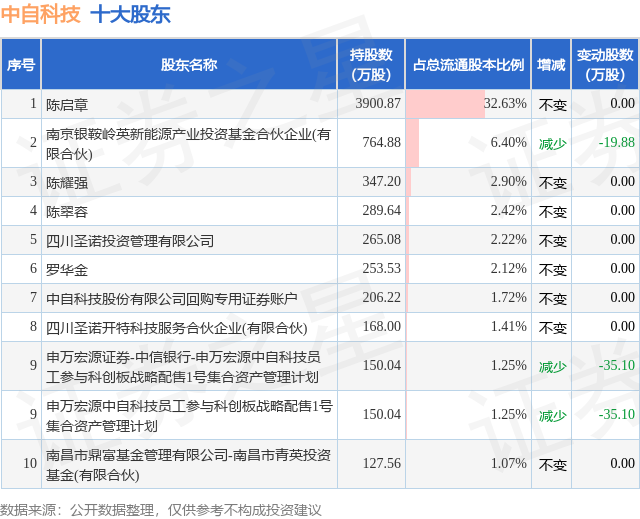The height and width of the screenshot is (519, 640).
Task: Click the 32.63% ratio cell
Action: click(x=468, y=104)
